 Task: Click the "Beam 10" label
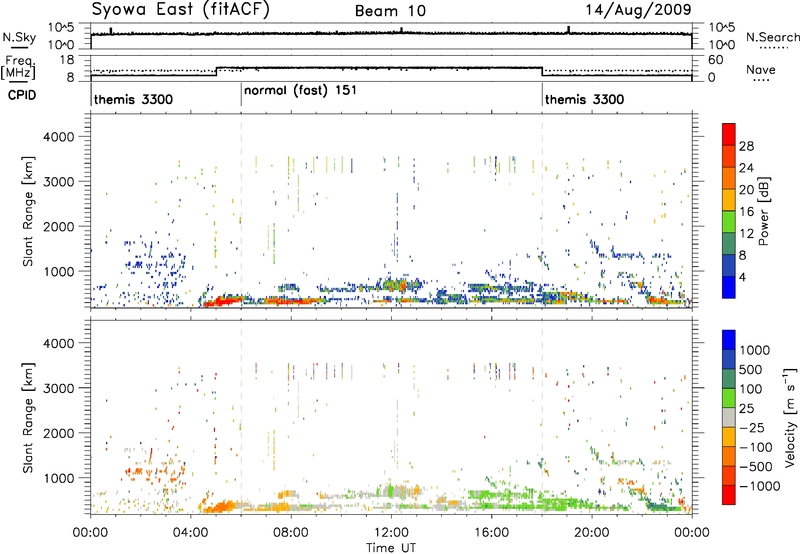click(390, 11)
